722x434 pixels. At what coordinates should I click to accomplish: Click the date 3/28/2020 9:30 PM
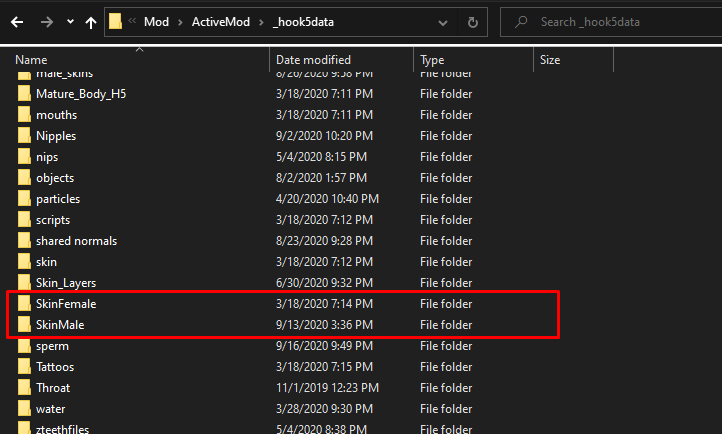[324, 409]
